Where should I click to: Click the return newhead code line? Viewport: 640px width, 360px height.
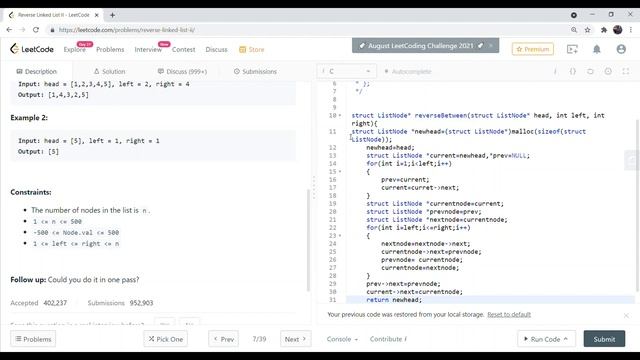click(x=394, y=300)
